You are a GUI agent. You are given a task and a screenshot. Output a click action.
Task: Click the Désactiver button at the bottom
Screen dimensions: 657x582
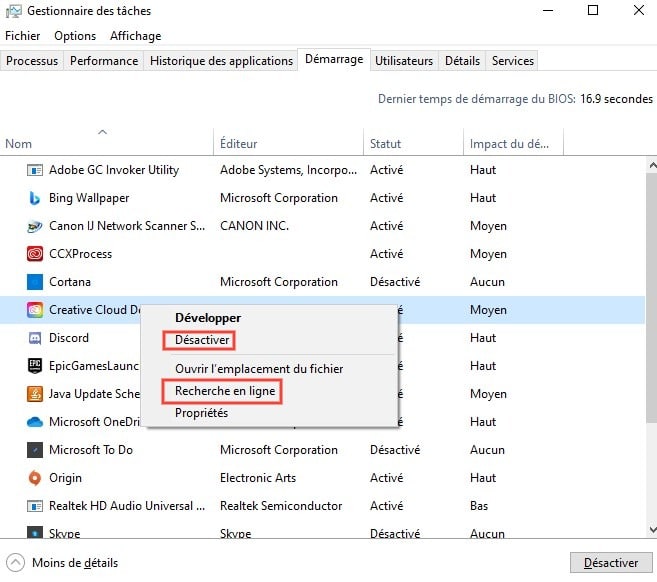tap(611, 563)
